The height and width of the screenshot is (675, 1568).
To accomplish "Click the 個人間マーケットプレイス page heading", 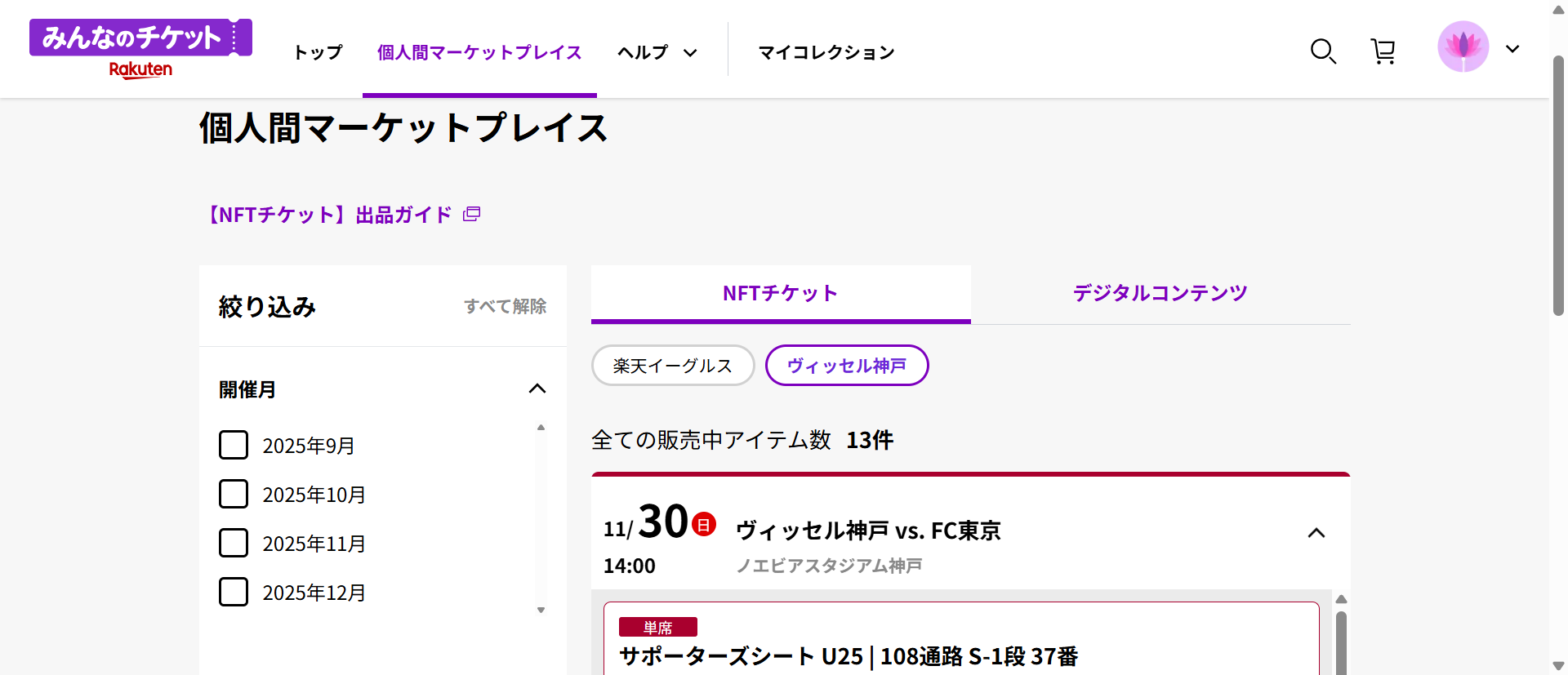I will (x=403, y=128).
